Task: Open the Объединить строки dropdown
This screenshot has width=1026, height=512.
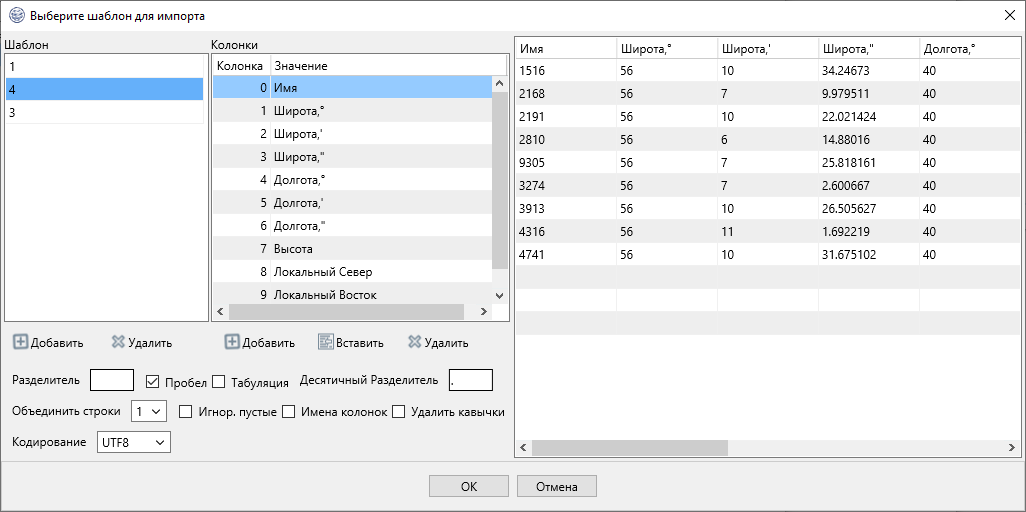Action: click(x=149, y=412)
